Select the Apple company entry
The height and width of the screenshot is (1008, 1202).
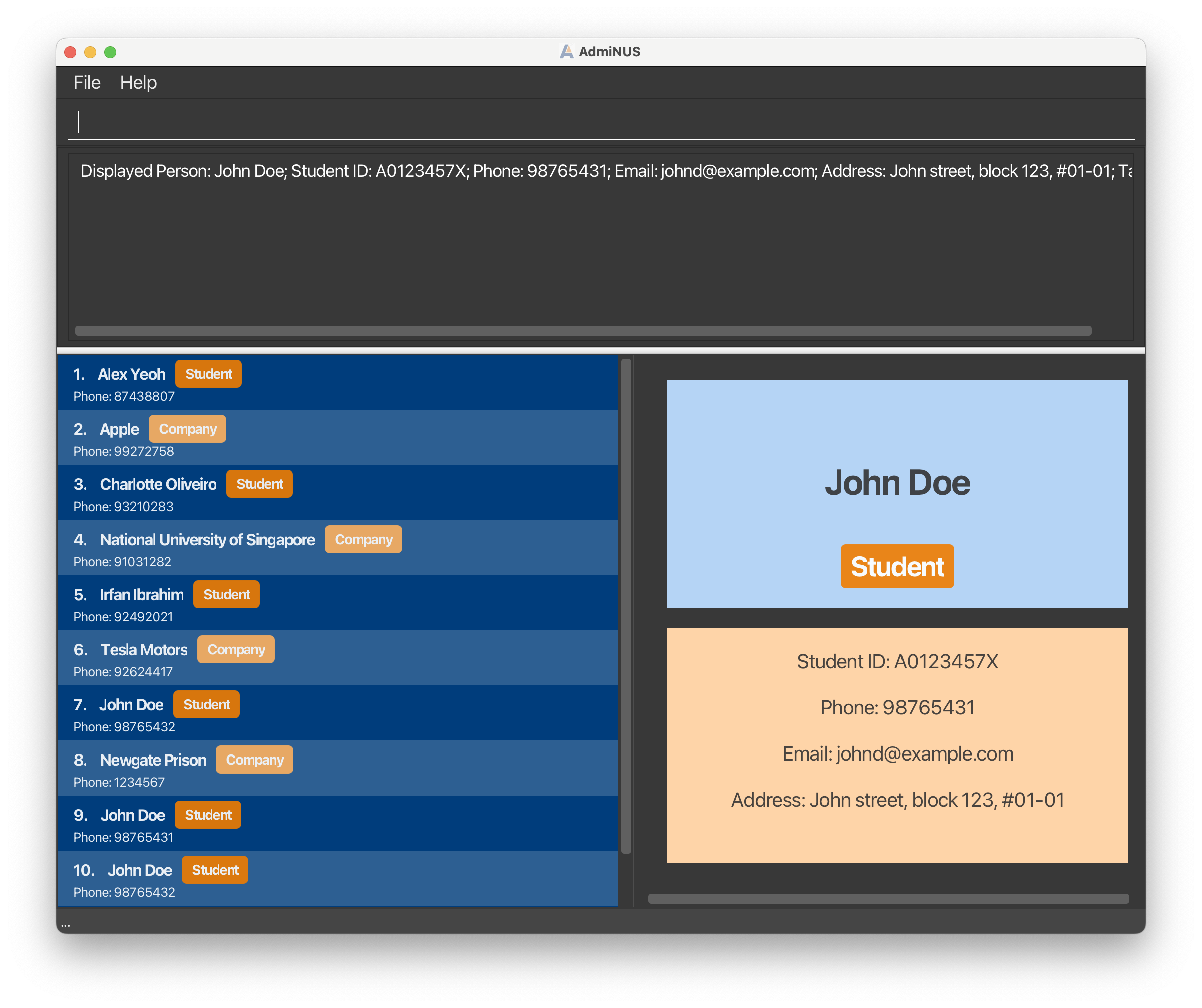(119, 429)
